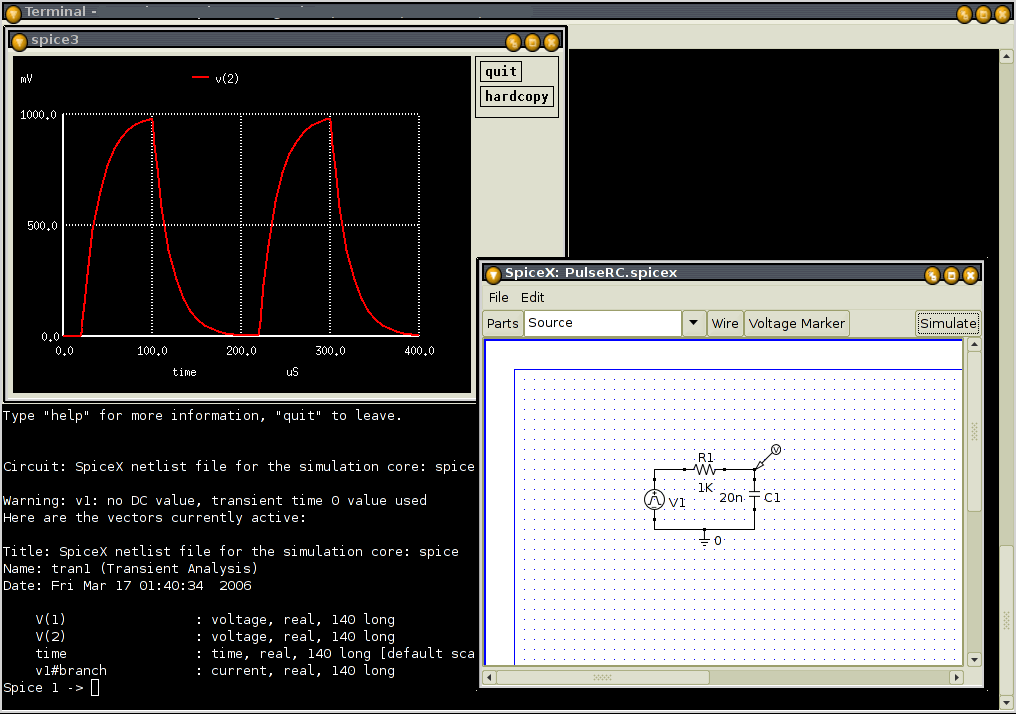The height and width of the screenshot is (714, 1016).
Task: Expand the Source parts dropdown arrow
Action: click(x=694, y=323)
